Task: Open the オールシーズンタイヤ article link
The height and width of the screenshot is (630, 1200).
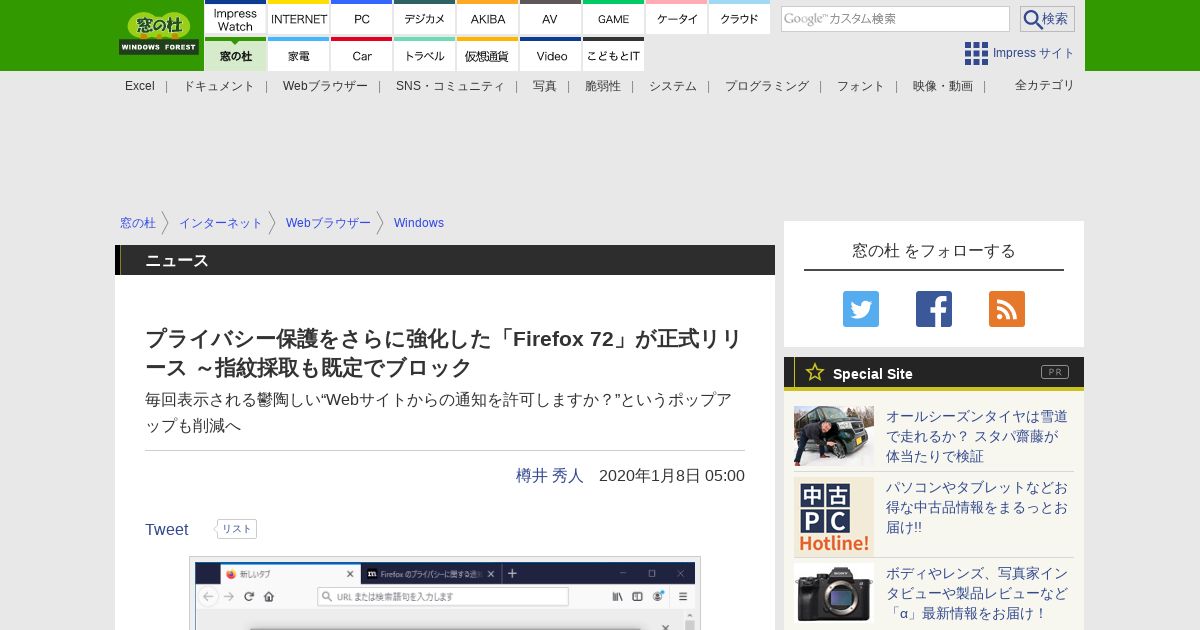Action: tap(977, 436)
